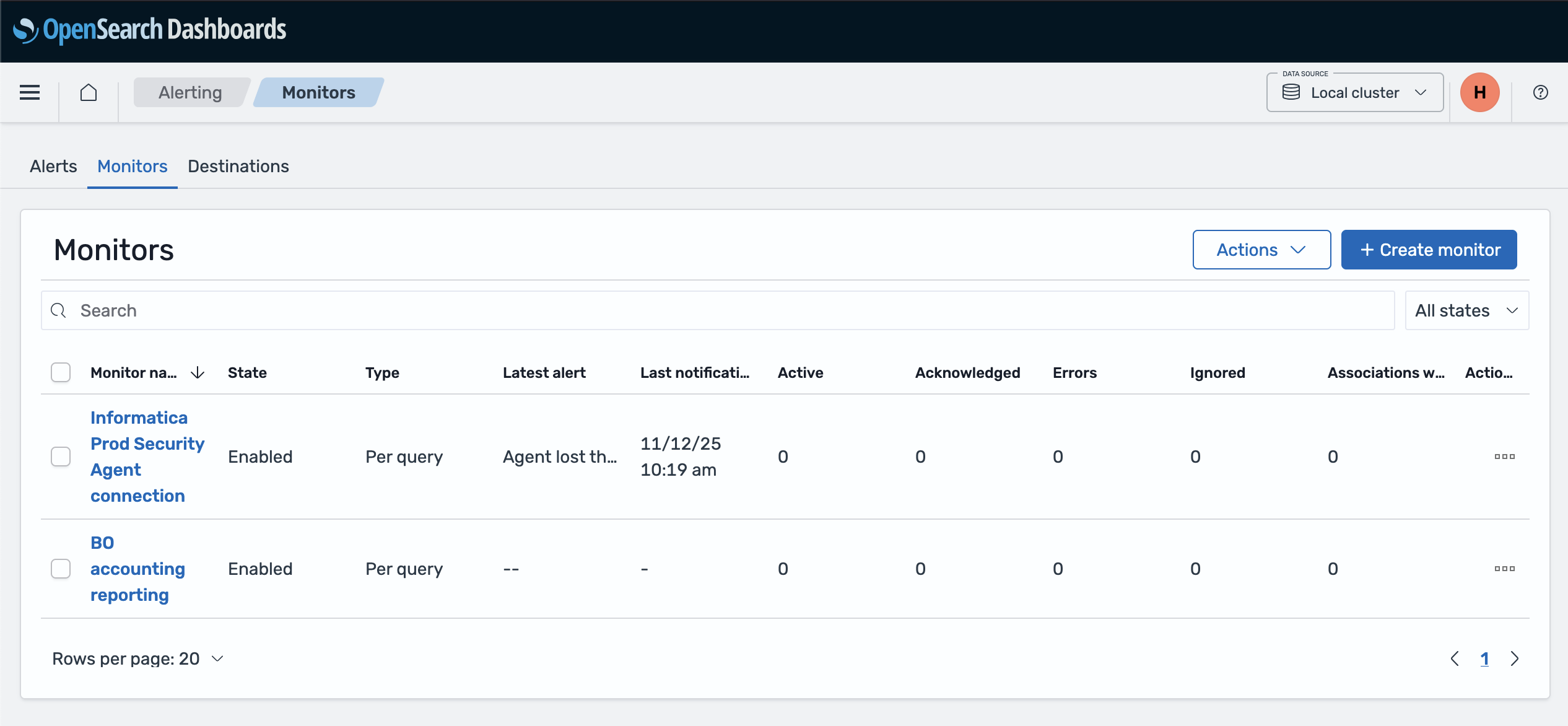Change rows per page from 20

point(137,658)
